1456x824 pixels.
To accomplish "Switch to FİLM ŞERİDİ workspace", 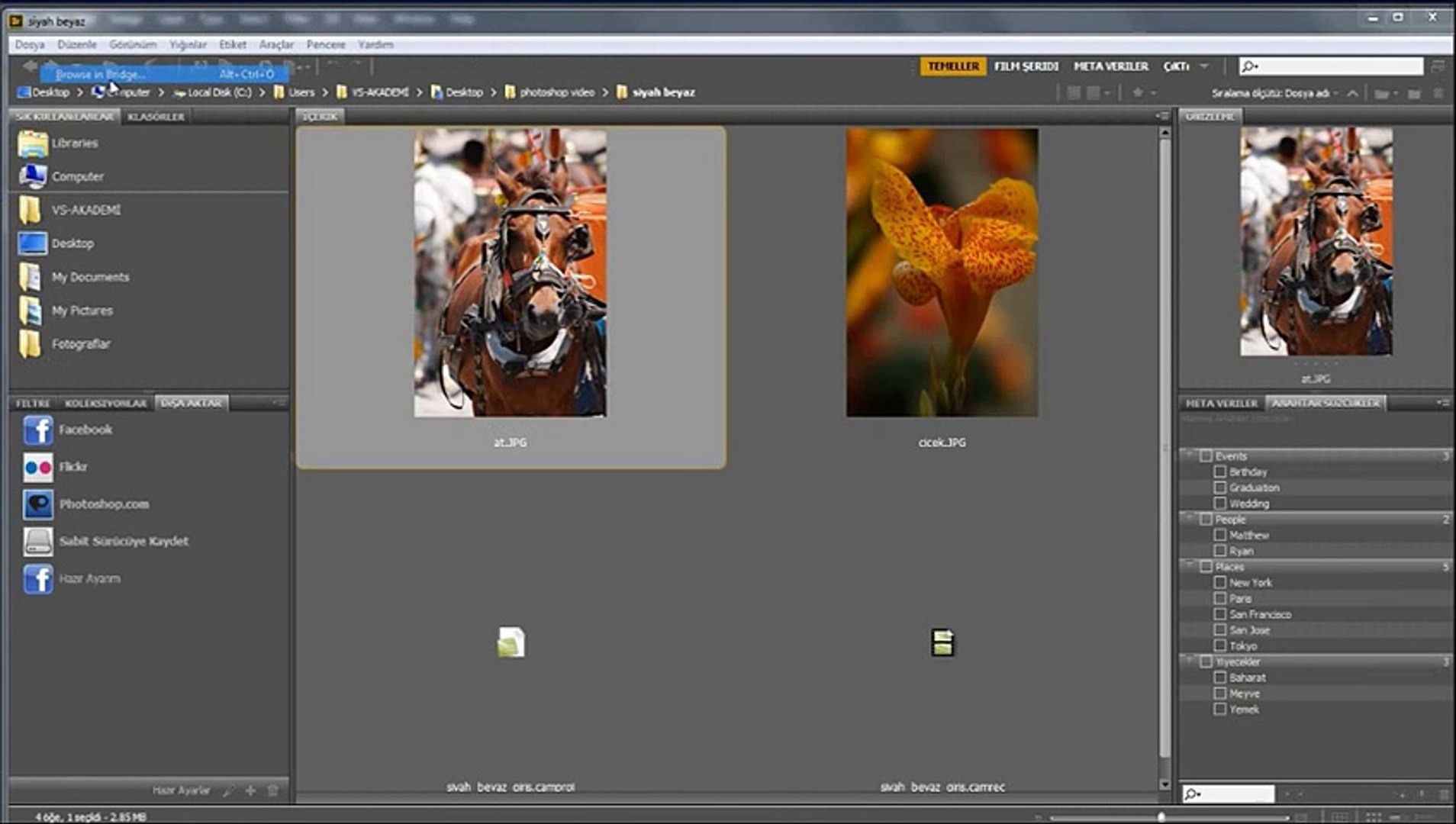I will click(x=1026, y=66).
